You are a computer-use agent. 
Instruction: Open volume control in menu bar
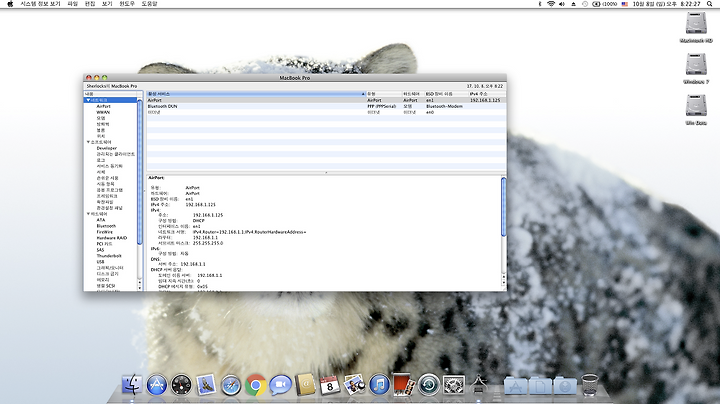[x=562, y=4]
